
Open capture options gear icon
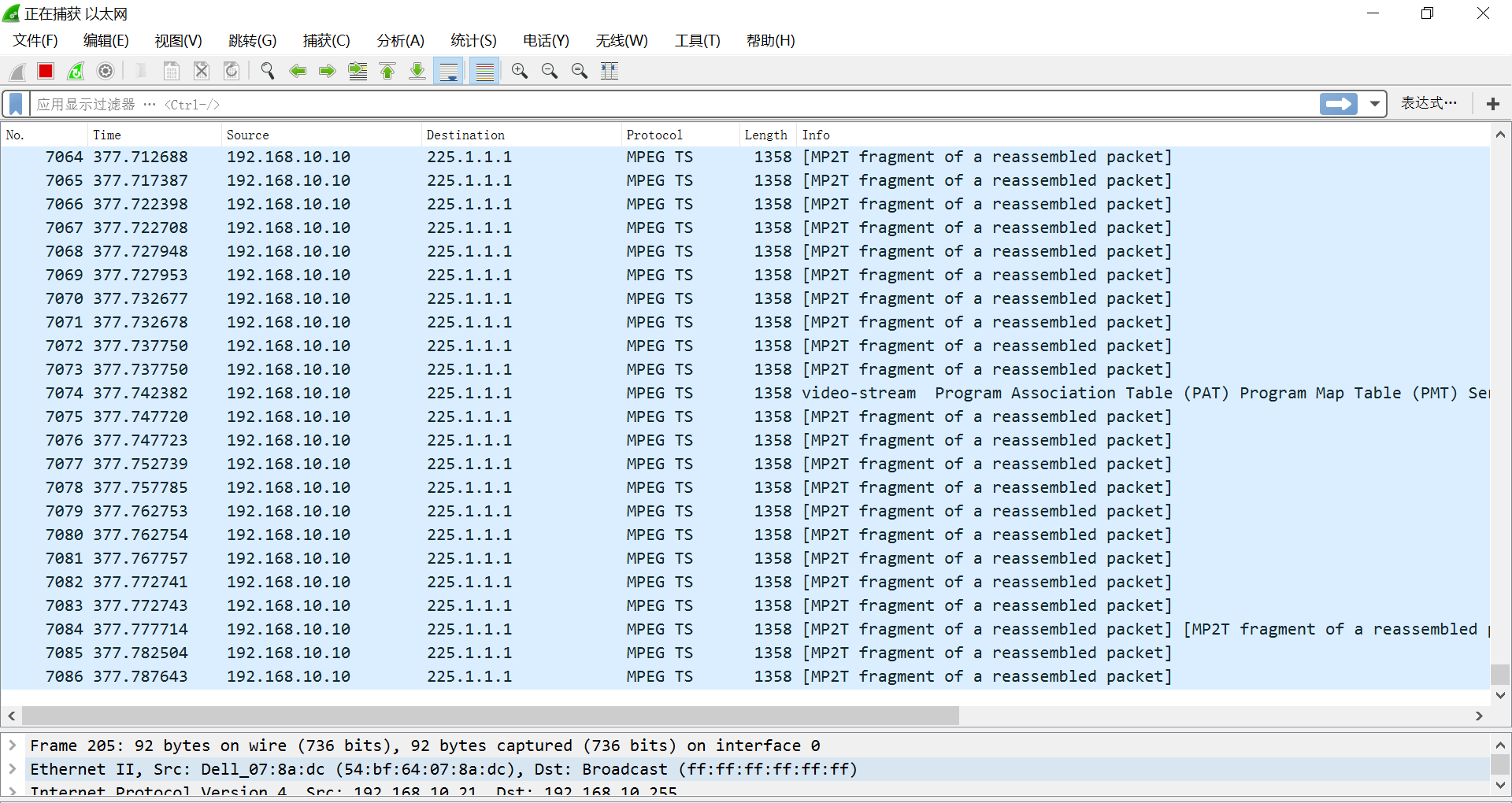(x=106, y=72)
